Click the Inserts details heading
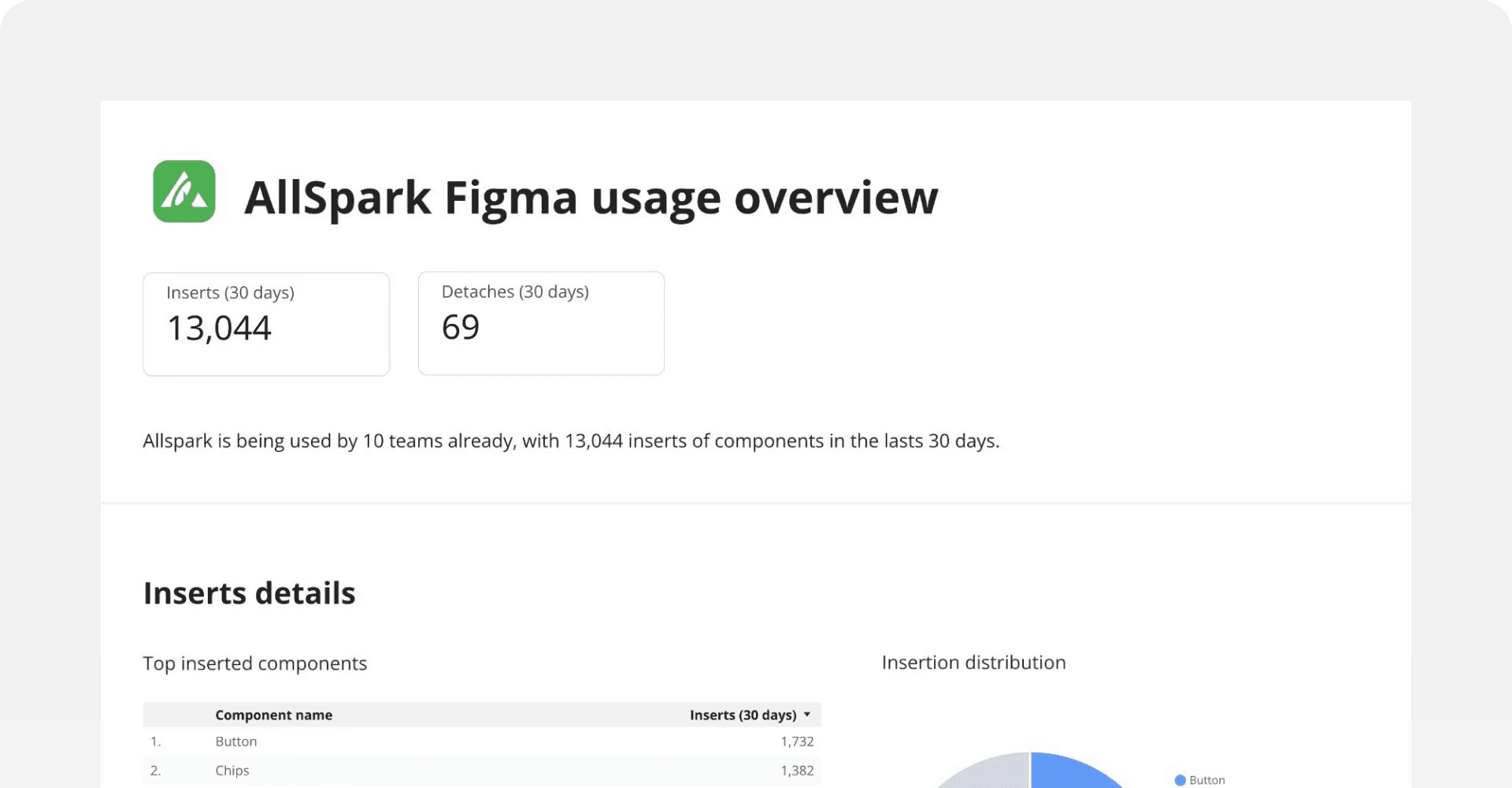 point(250,593)
